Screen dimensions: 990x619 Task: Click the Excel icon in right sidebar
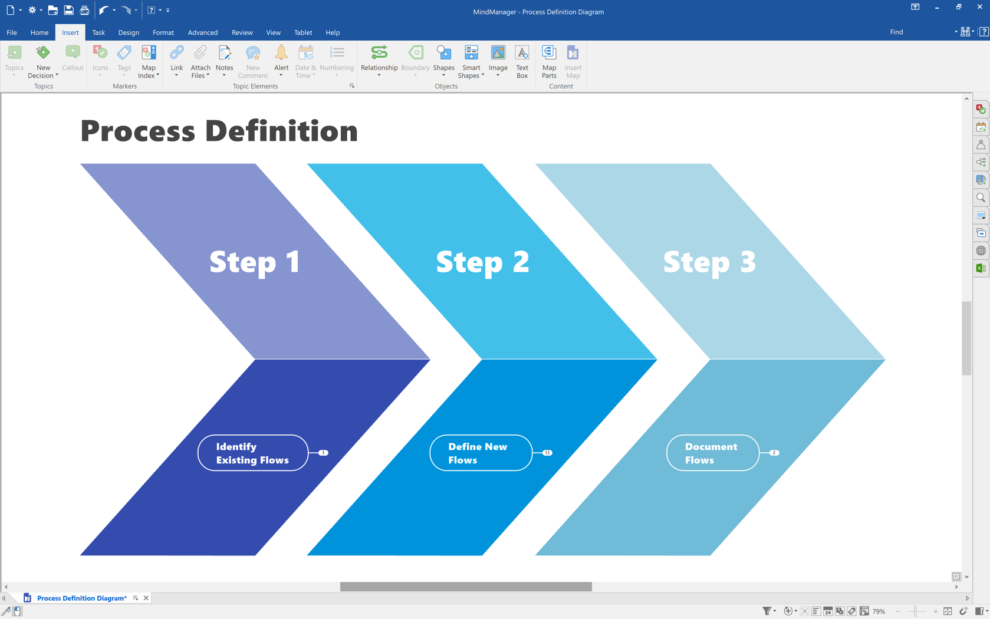coord(981,268)
